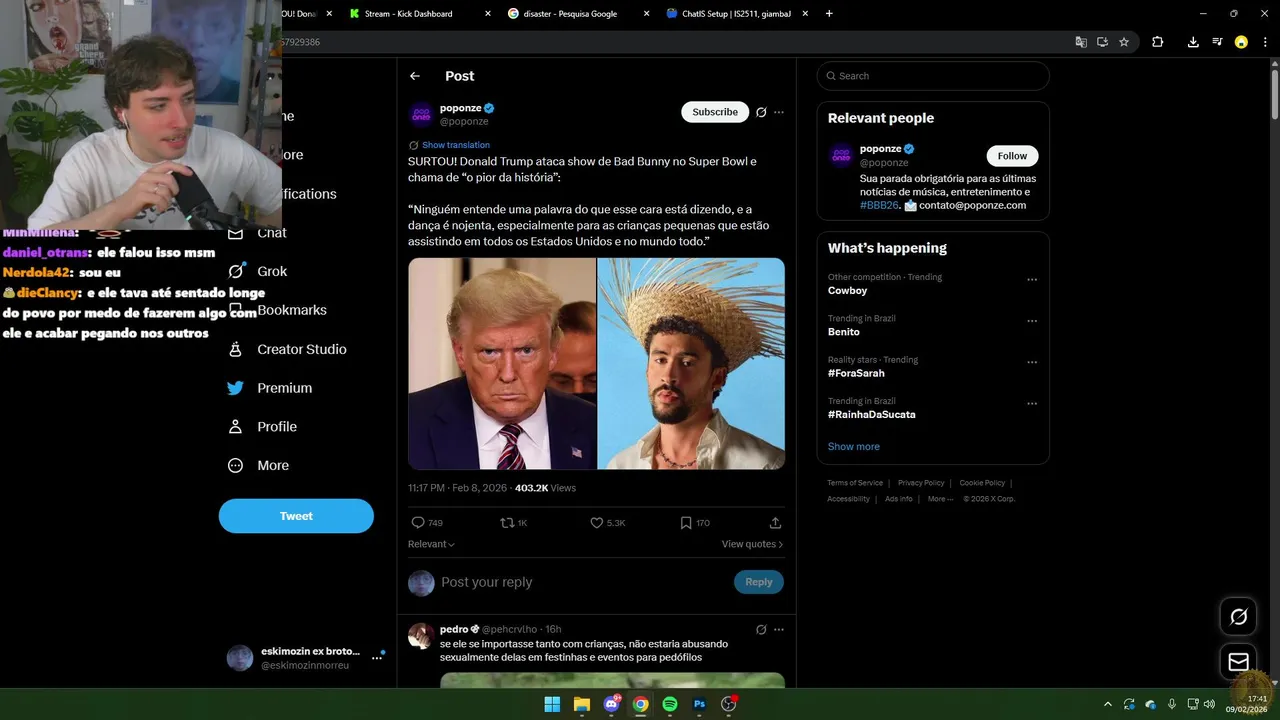Open more options on poponze post
The height and width of the screenshot is (720, 1280).
779,112
